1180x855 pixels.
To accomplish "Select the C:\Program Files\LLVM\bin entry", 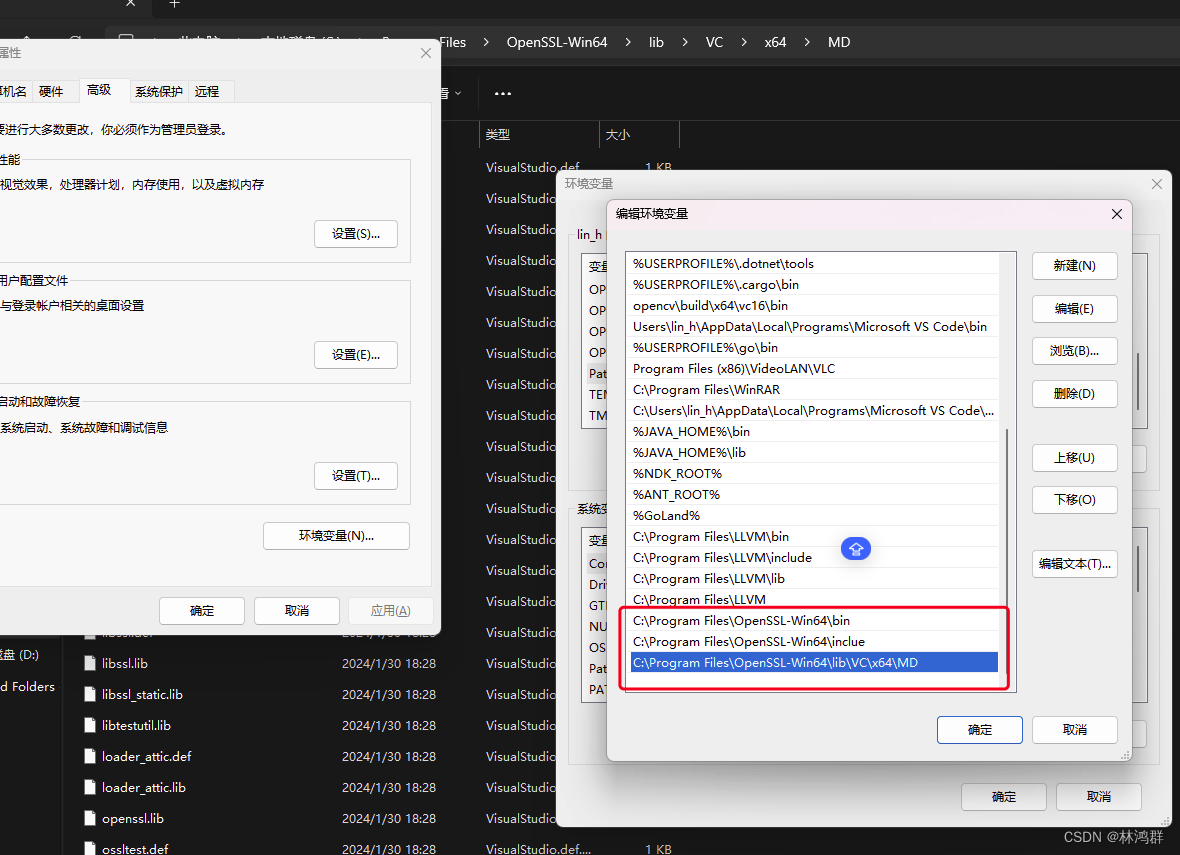I will pyautogui.click(x=814, y=537).
